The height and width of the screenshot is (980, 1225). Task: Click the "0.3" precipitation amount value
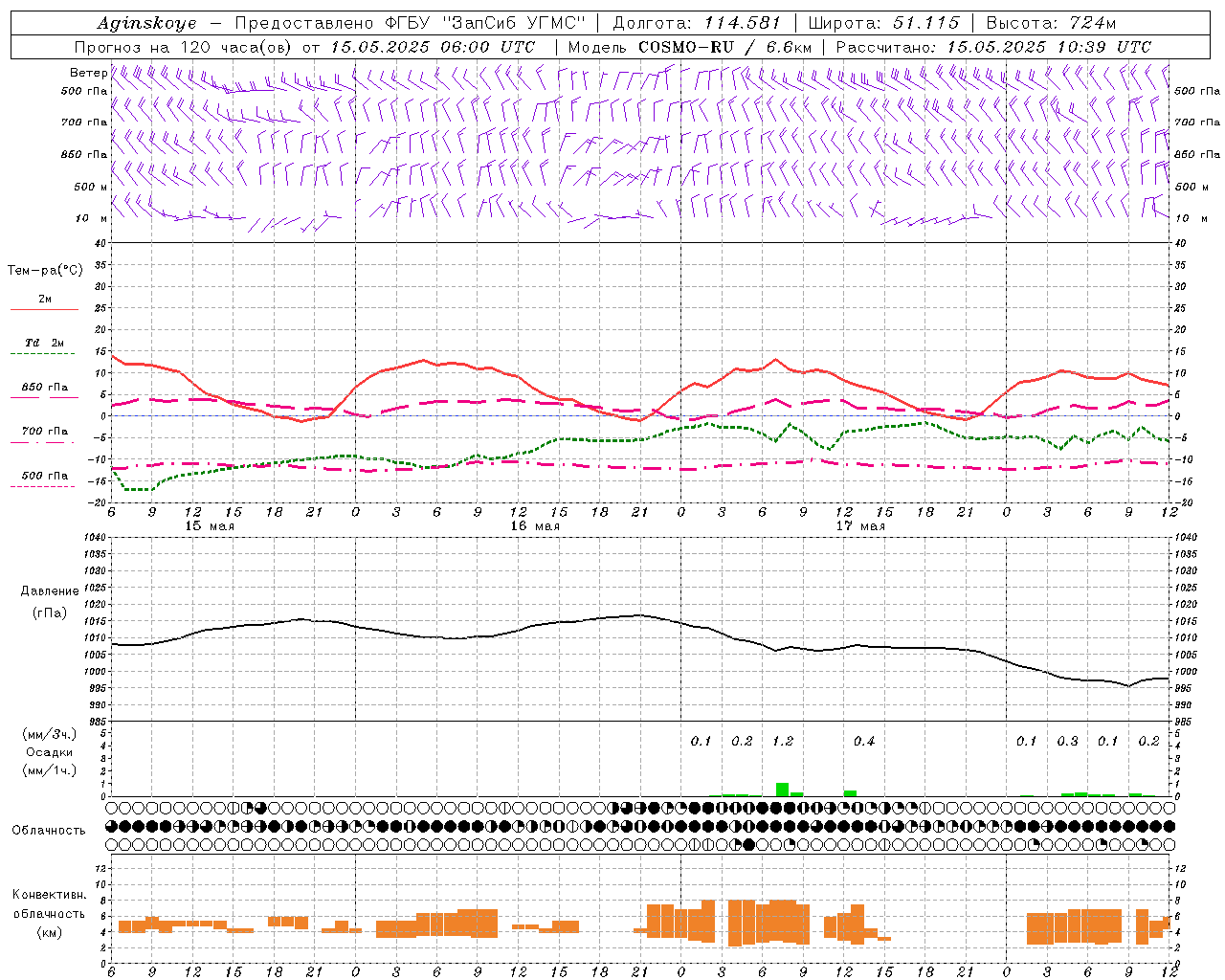click(1067, 741)
